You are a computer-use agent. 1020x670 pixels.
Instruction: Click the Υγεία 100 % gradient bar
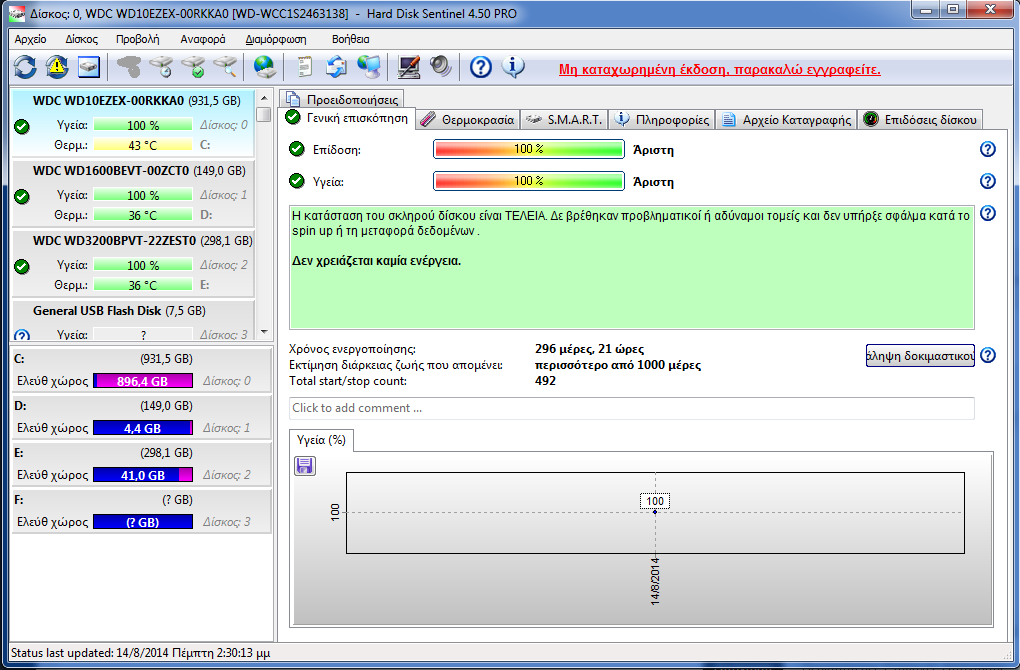coord(528,181)
